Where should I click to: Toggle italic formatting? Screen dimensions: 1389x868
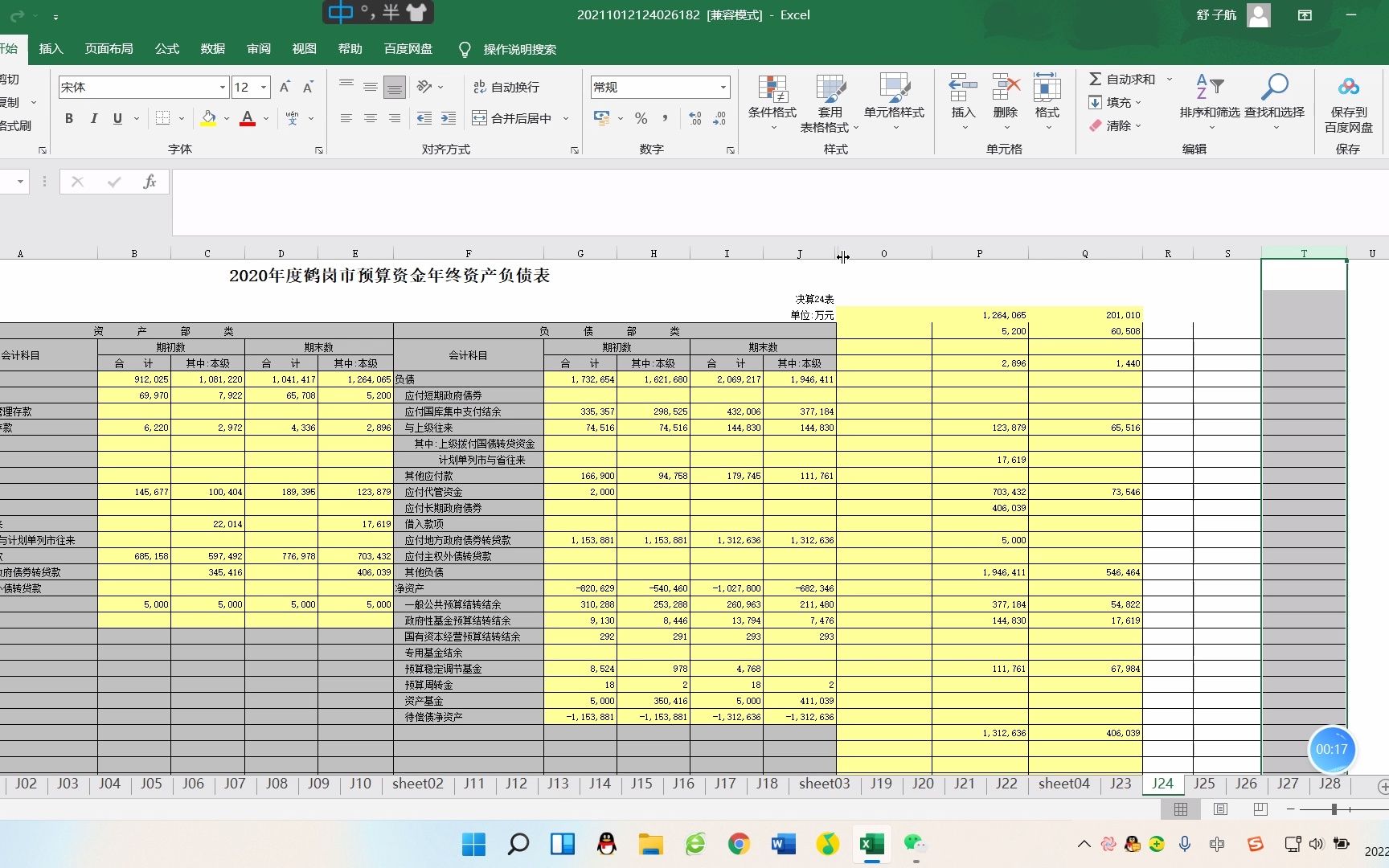pos(93,118)
